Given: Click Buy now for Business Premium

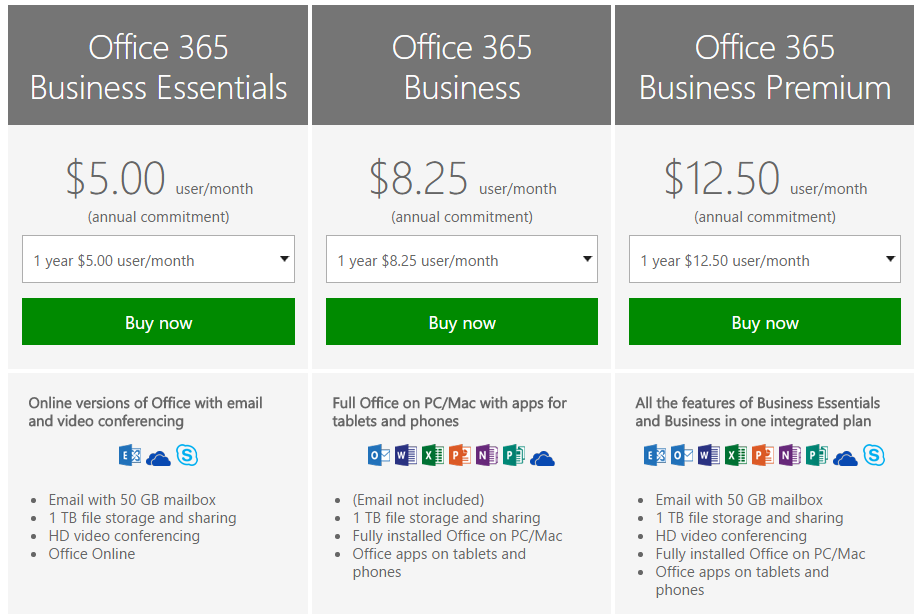Looking at the screenshot, I should tap(765, 321).
